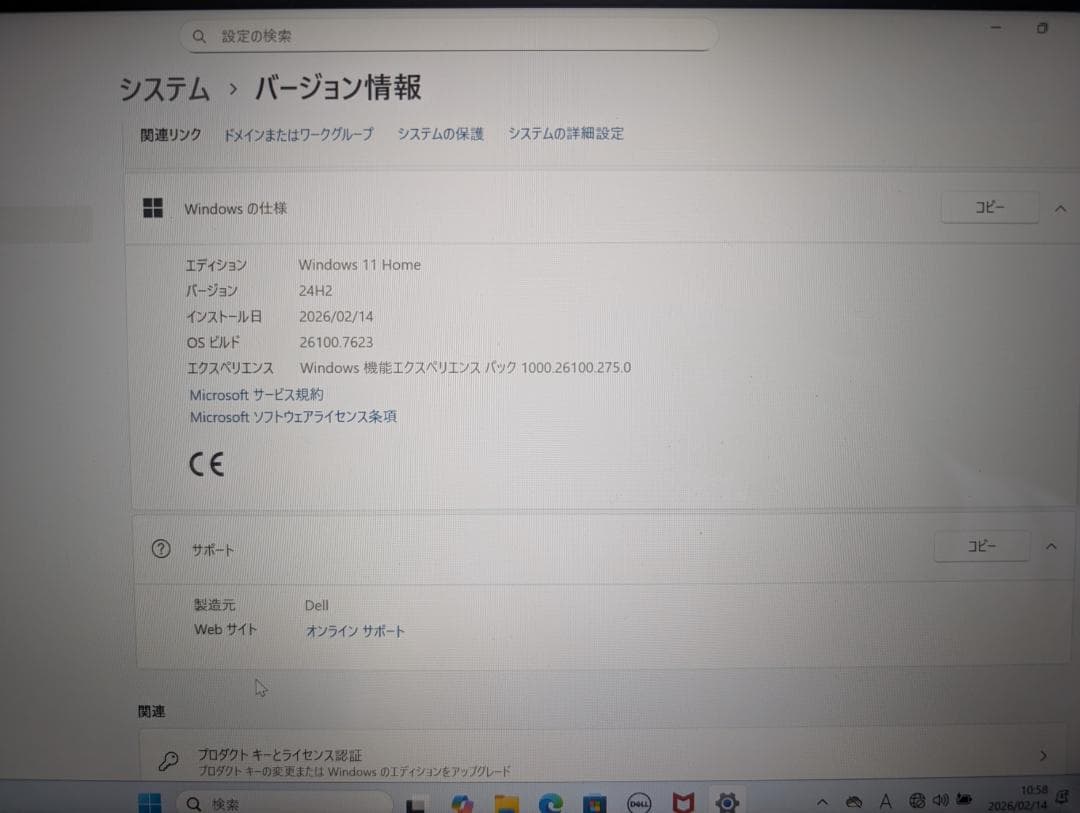The height and width of the screenshot is (813, 1080).
Task: Click the network globe icon in the tray
Action: (916, 800)
